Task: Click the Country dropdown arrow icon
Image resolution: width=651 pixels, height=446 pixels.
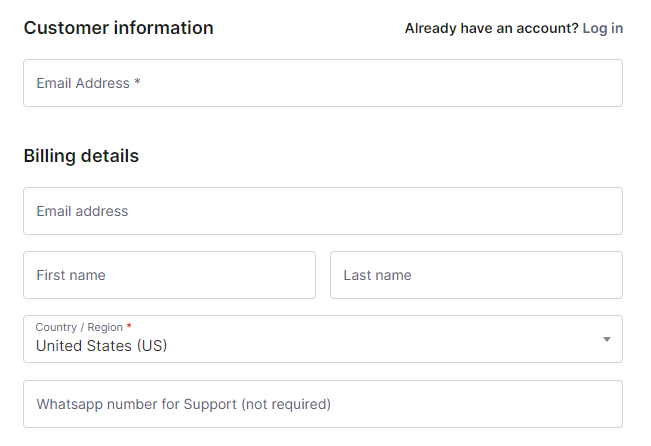Action: 606,340
